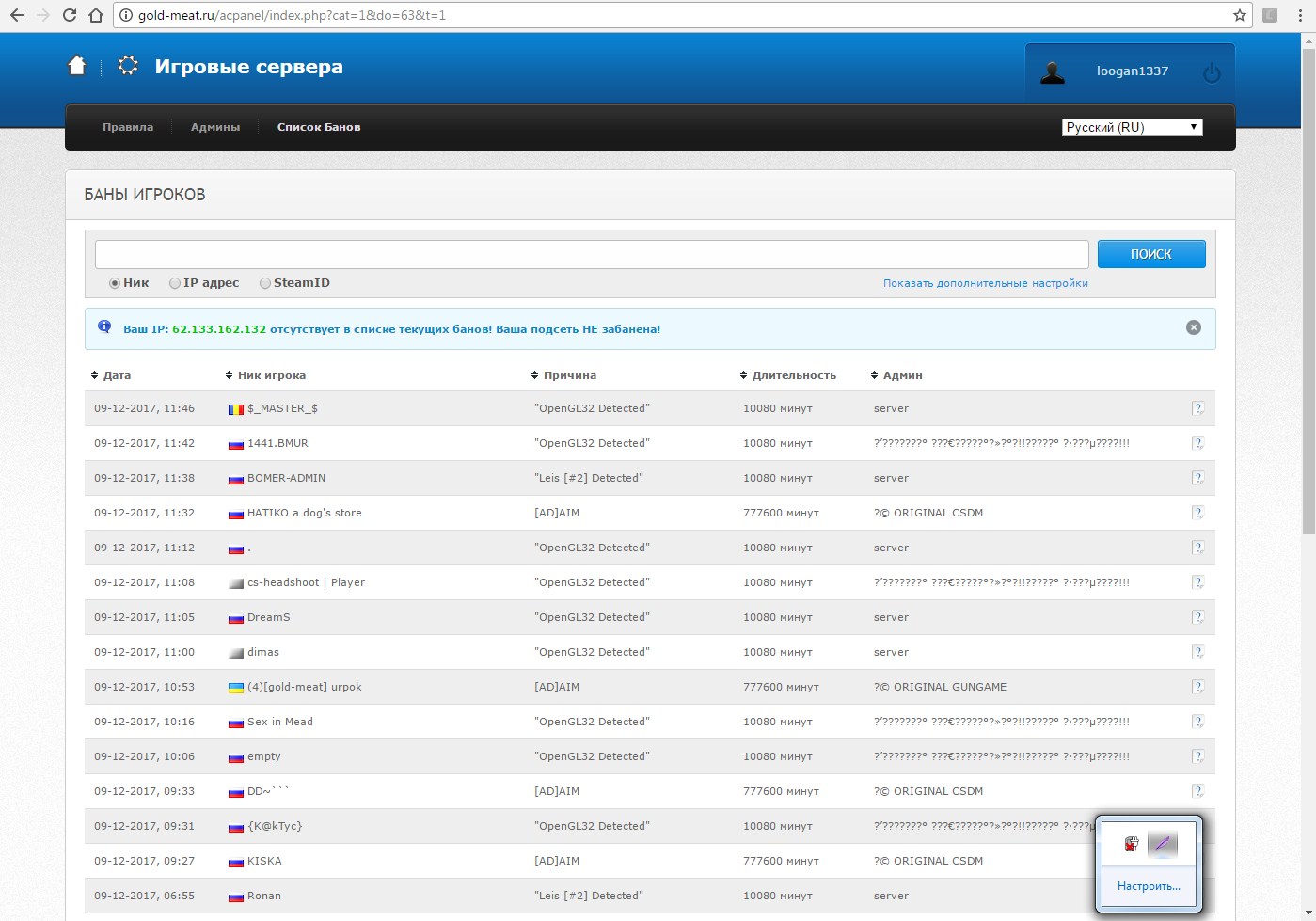Click the date 09-12-2017, 11:12

click(144, 548)
